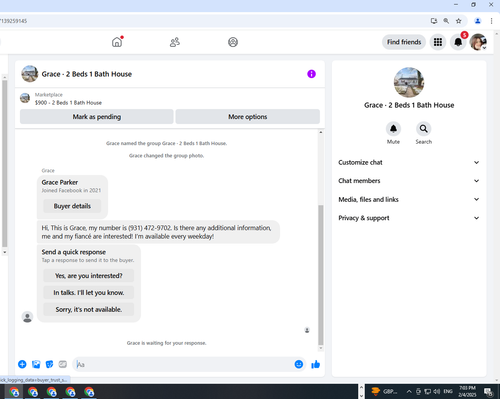Image resolution: width=500 pixels, height=399 pixels.
Task: Open the browser zoom magnifier icon
Action: (x=446, y=21)
